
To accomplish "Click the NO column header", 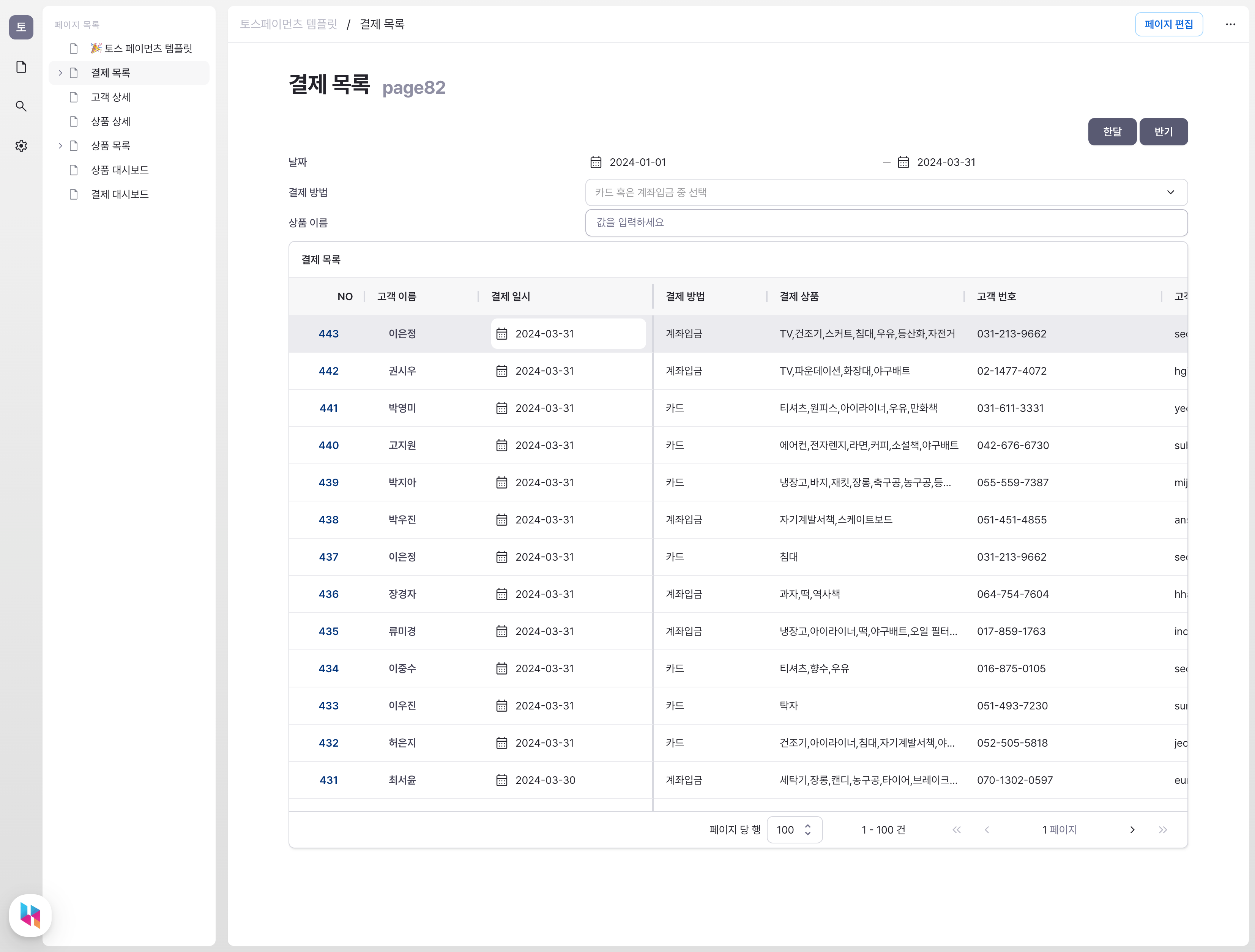I will tap(345, 297).
